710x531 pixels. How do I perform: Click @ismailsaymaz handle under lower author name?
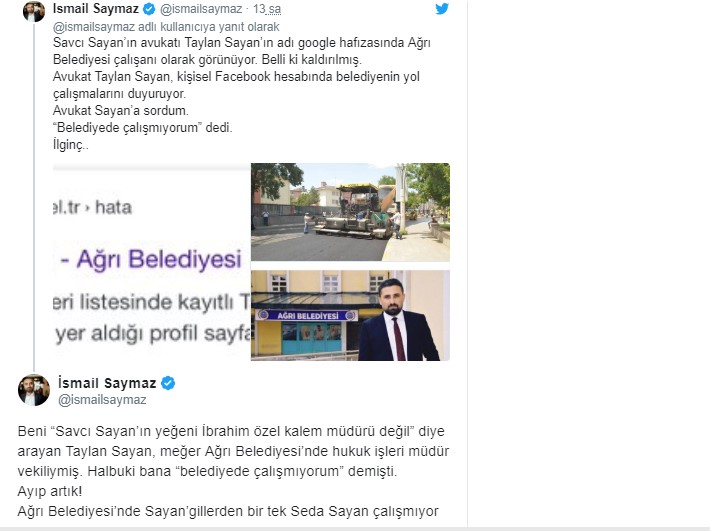pos(102,400)
